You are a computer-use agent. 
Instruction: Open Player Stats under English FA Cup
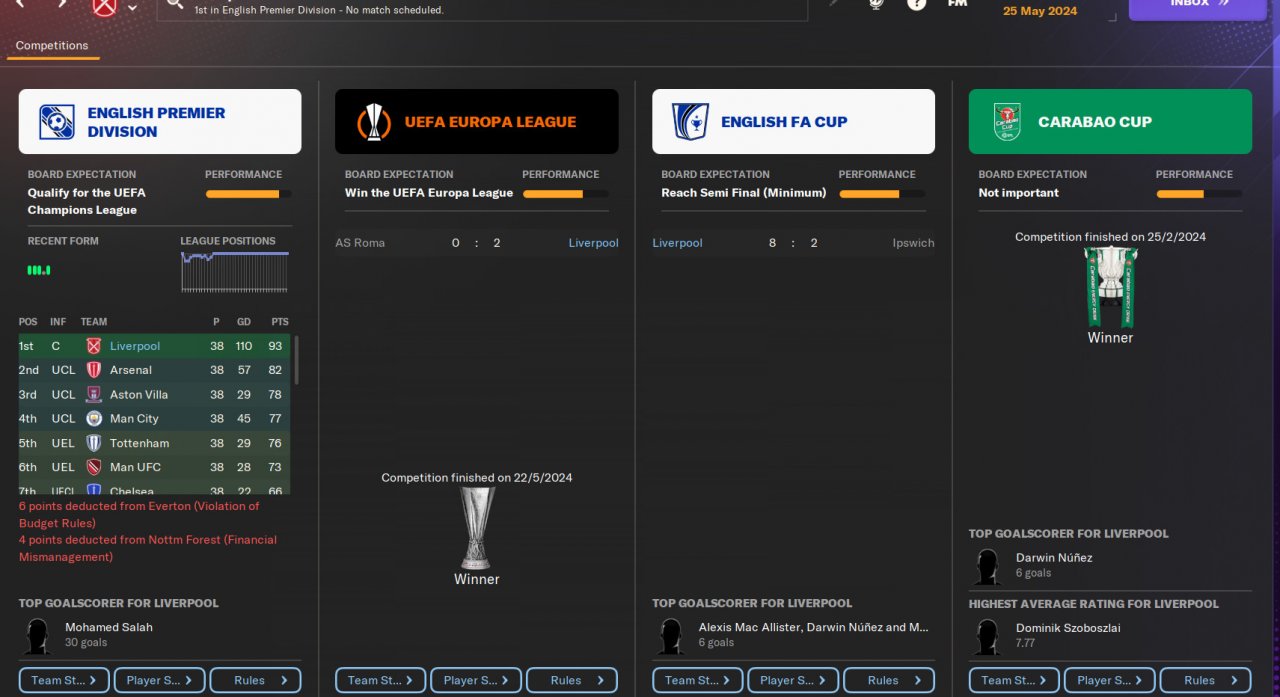pos(793,680)
